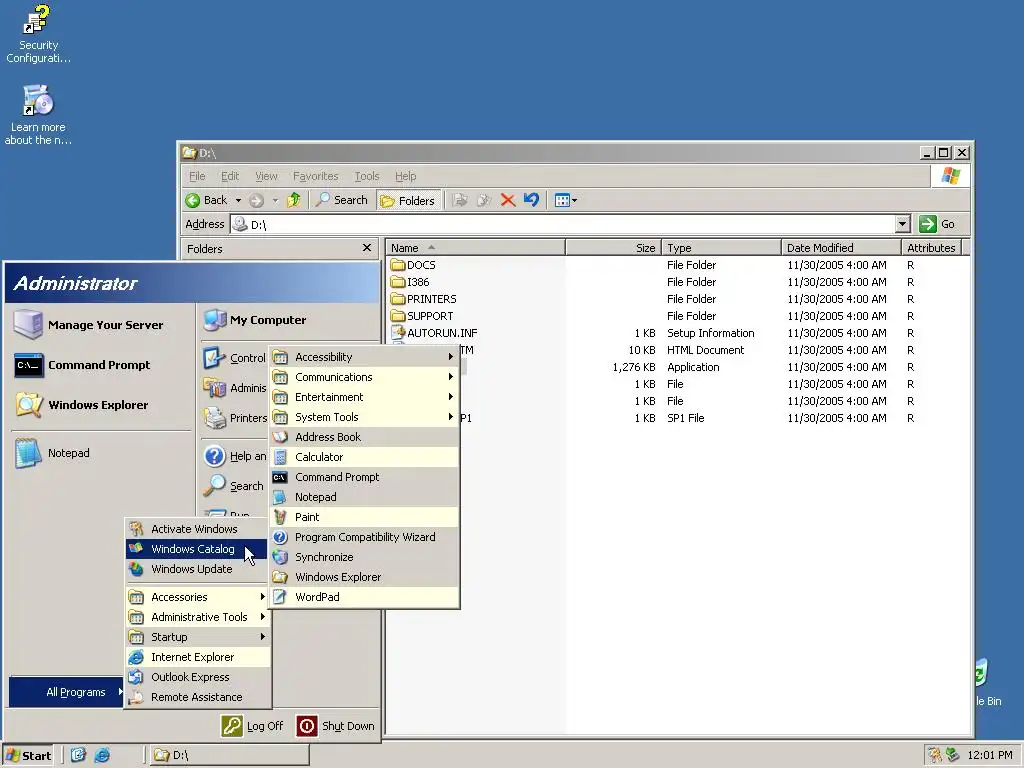Open Remote Assistance from All Programs
Viewport: 1024px width, 768px height.
tap(197, 697)
